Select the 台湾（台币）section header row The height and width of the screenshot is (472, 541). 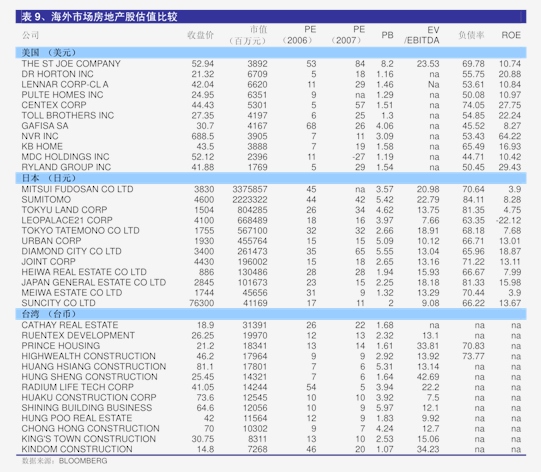tap(271, 314)
